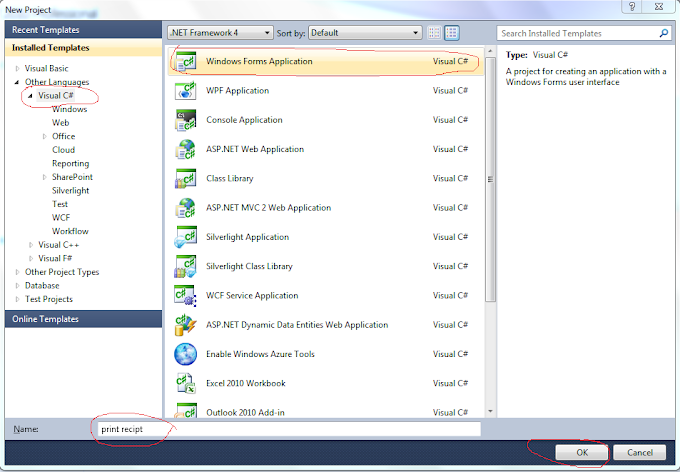
Task: Expand the Test Projects node
Action: 17,299
